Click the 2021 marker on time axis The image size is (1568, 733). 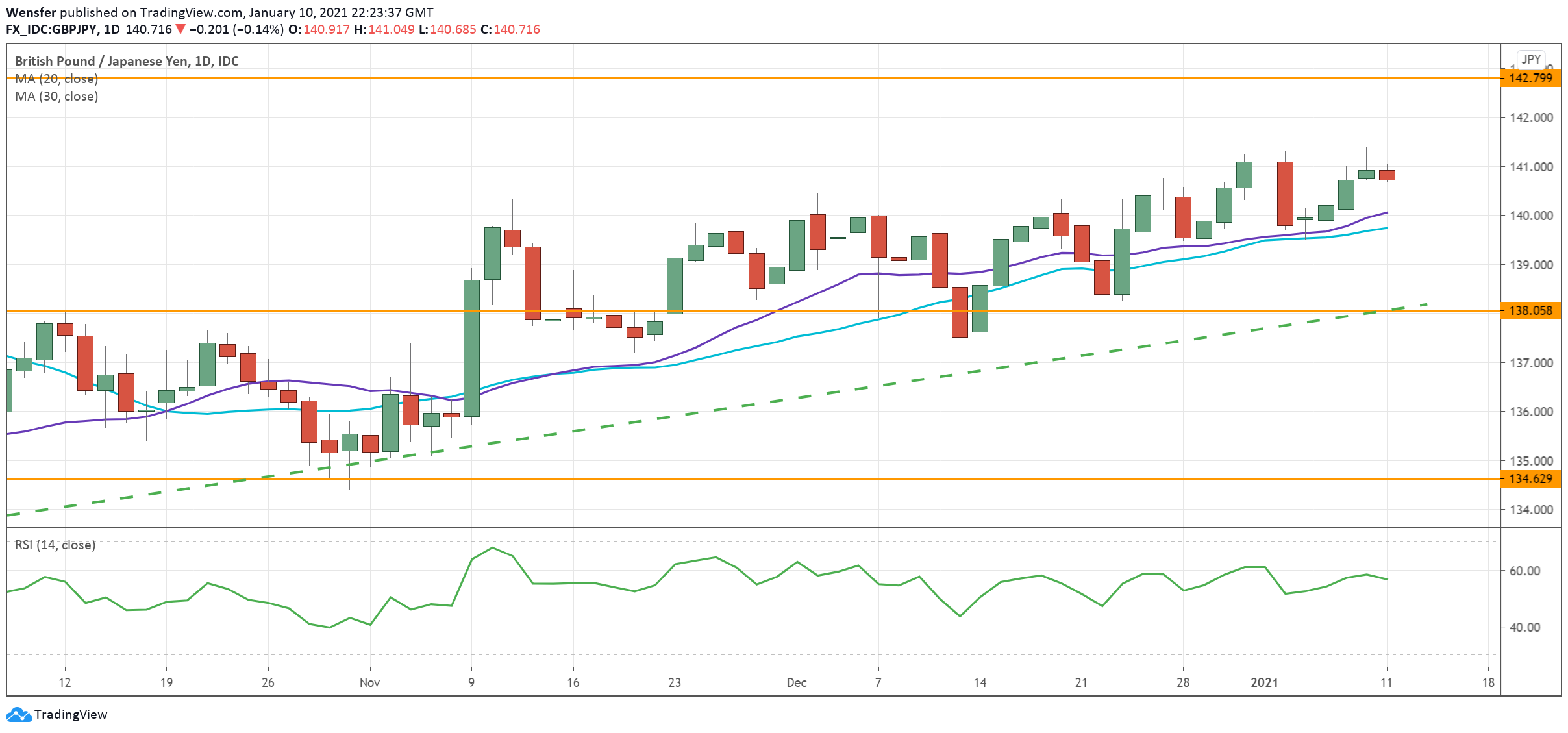1264,682
